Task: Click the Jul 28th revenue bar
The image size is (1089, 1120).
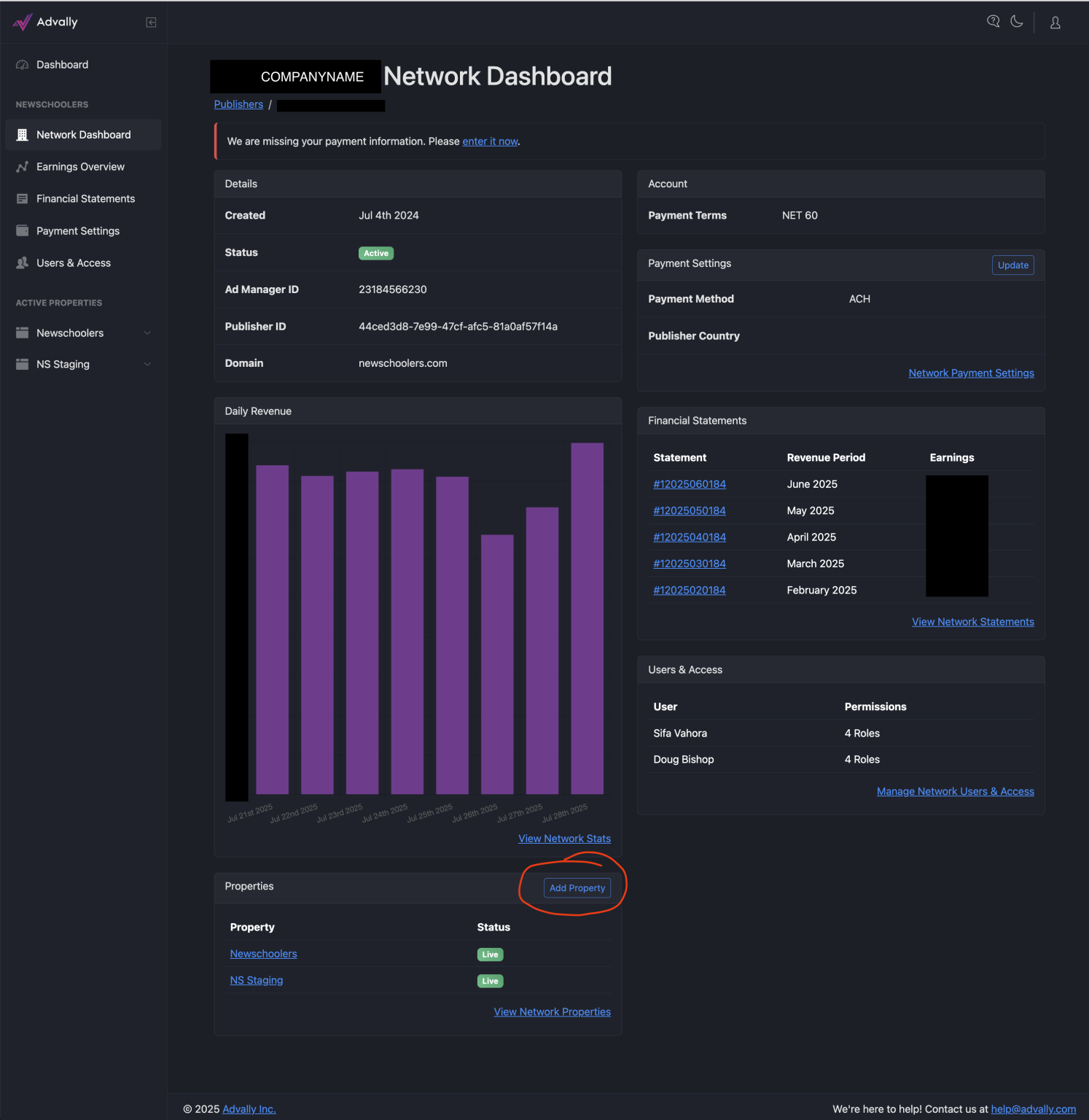Action: tap(588, 618)
